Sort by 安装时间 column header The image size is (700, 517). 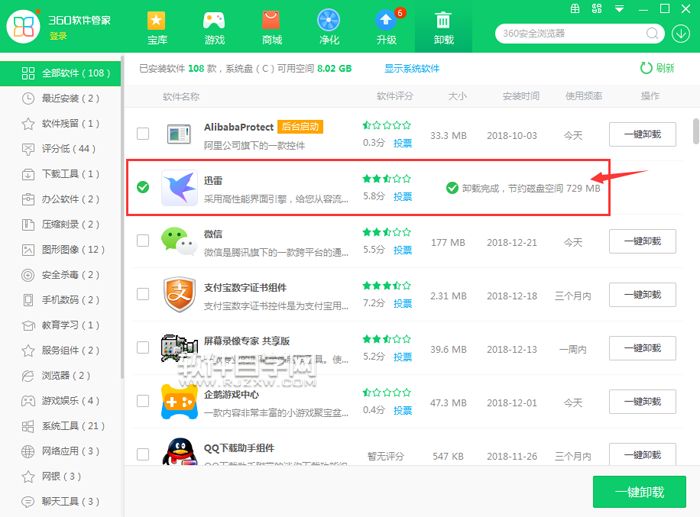(x=521, y=96)
